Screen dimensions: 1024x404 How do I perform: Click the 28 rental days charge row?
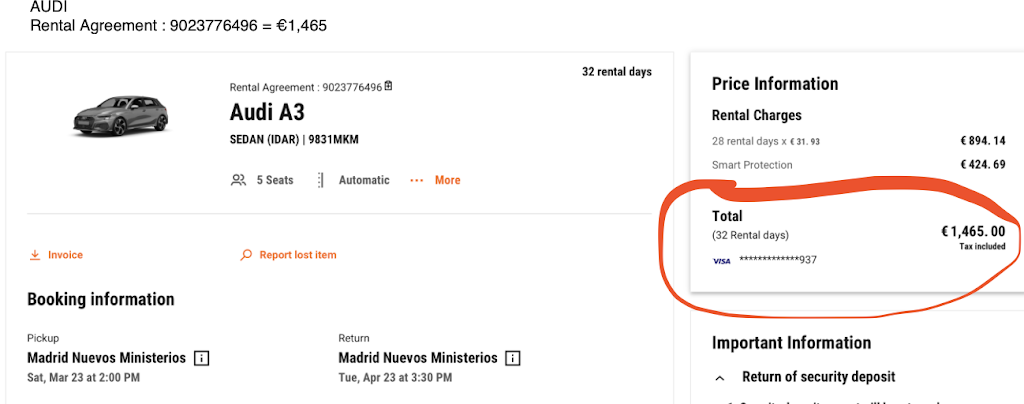coord(859,140)
